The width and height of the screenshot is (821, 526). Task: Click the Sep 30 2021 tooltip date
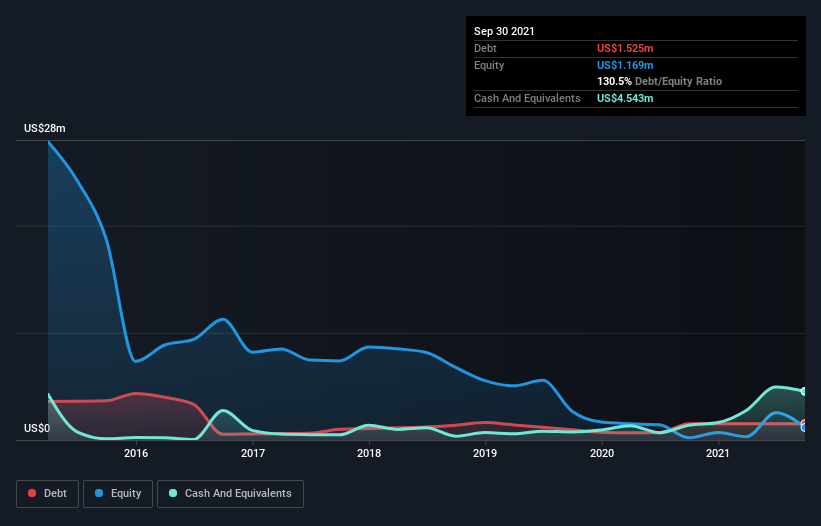coord(504,31)
